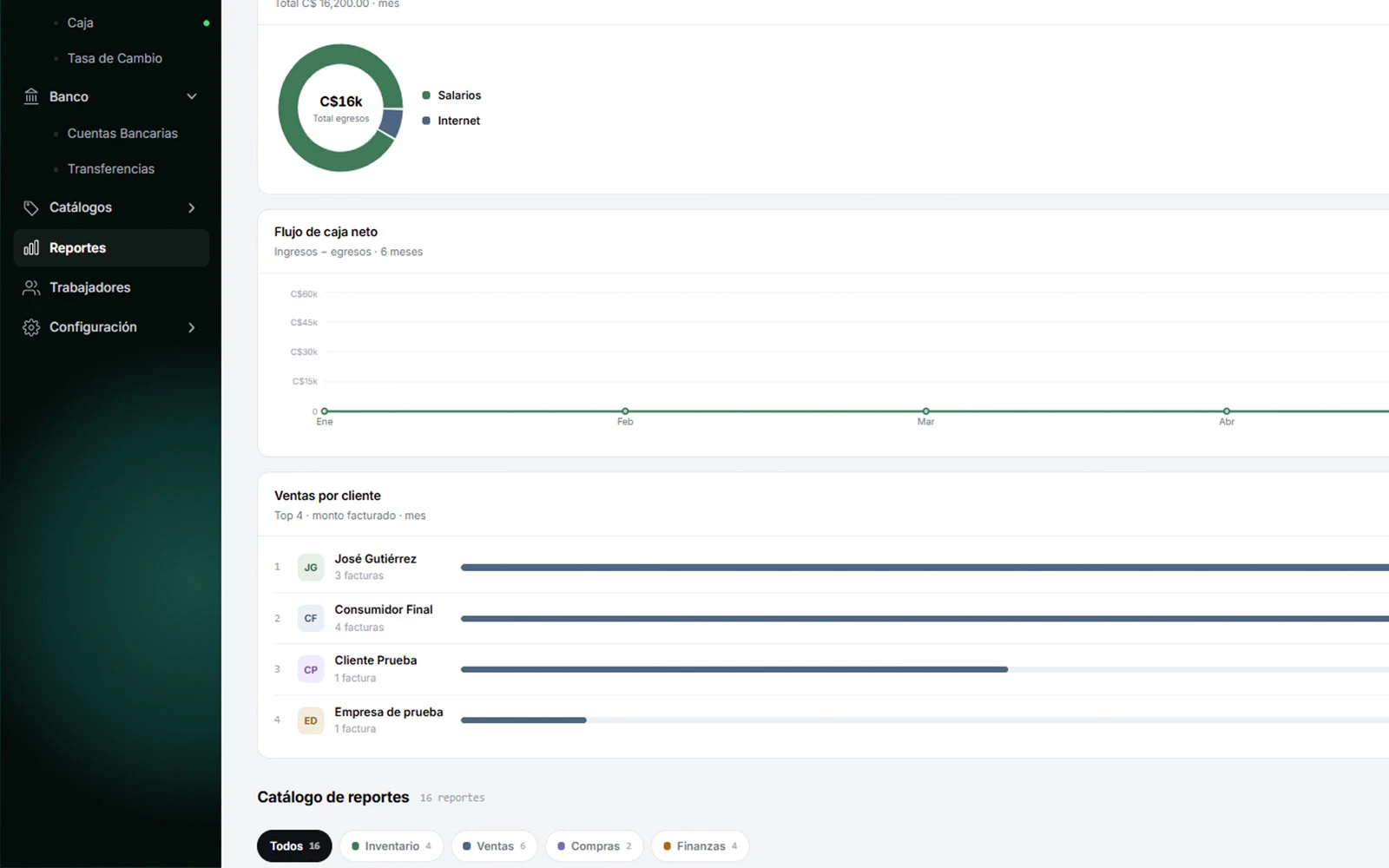The width and height of the screenshot is (1389, 868).
Task: Toggle the Internet legend entry
Action: click(451, 121)
